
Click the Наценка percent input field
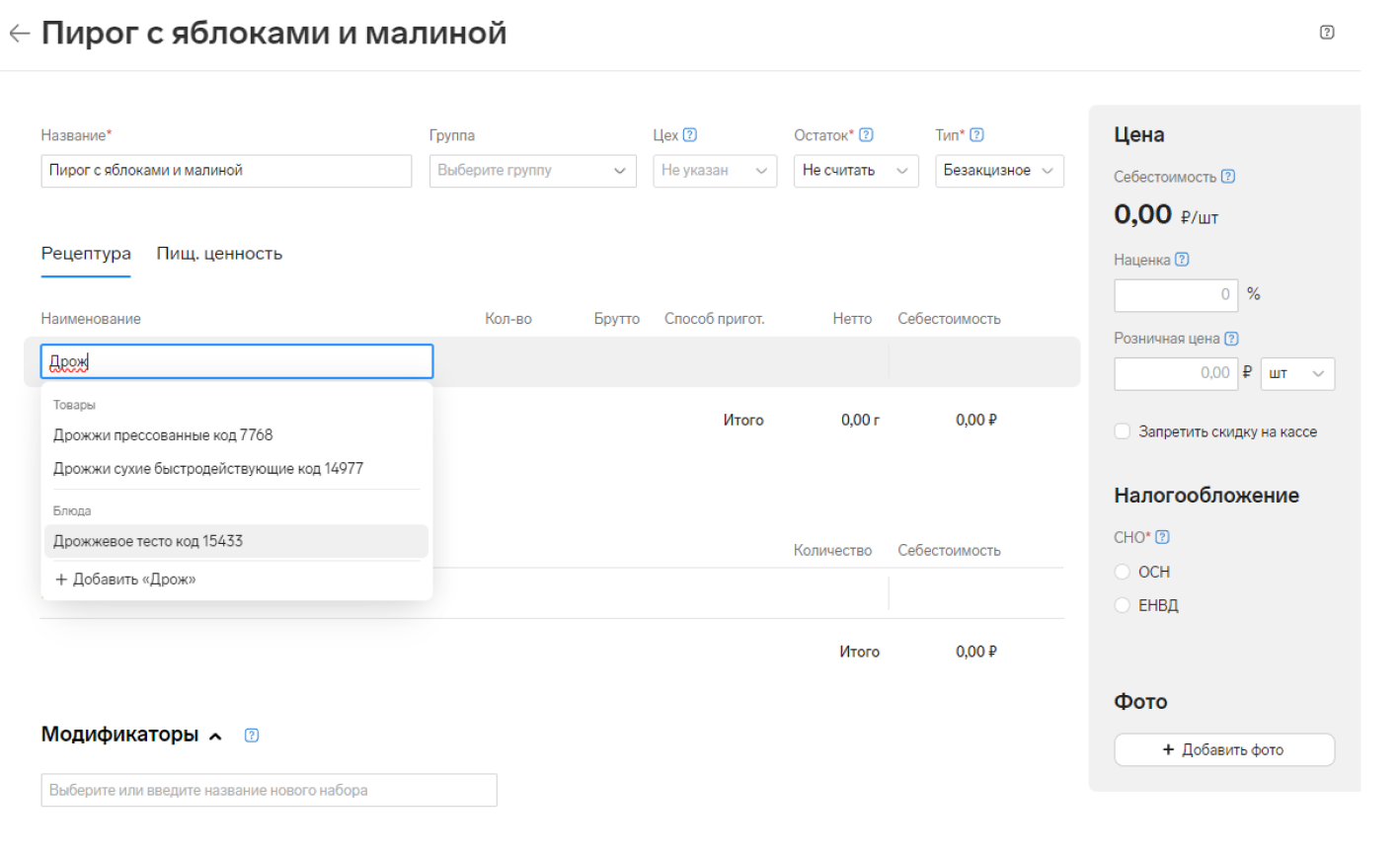coord(1176,295)
